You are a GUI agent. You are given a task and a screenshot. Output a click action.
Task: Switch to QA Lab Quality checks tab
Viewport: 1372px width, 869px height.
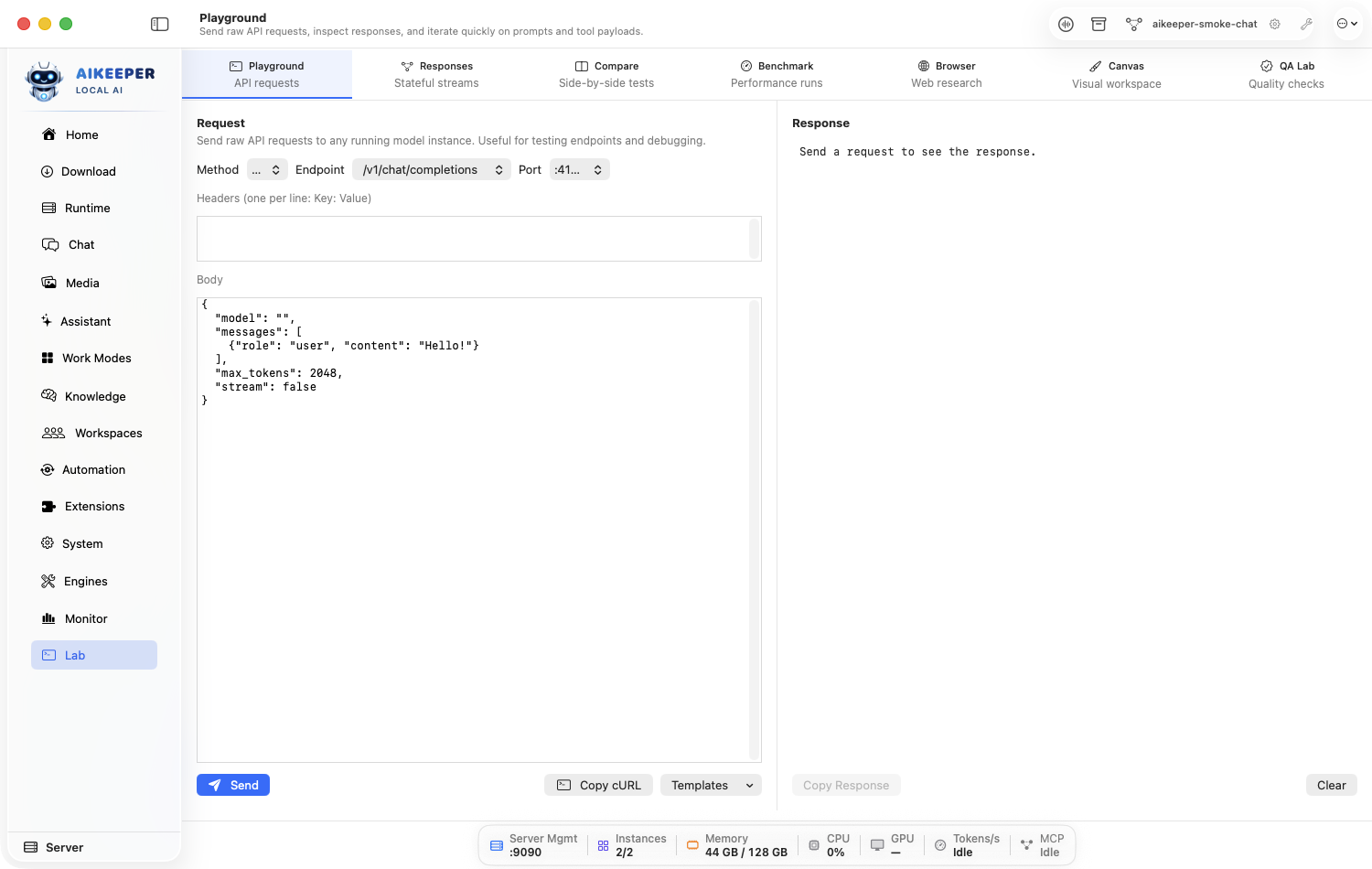(x=1287, y=74)
